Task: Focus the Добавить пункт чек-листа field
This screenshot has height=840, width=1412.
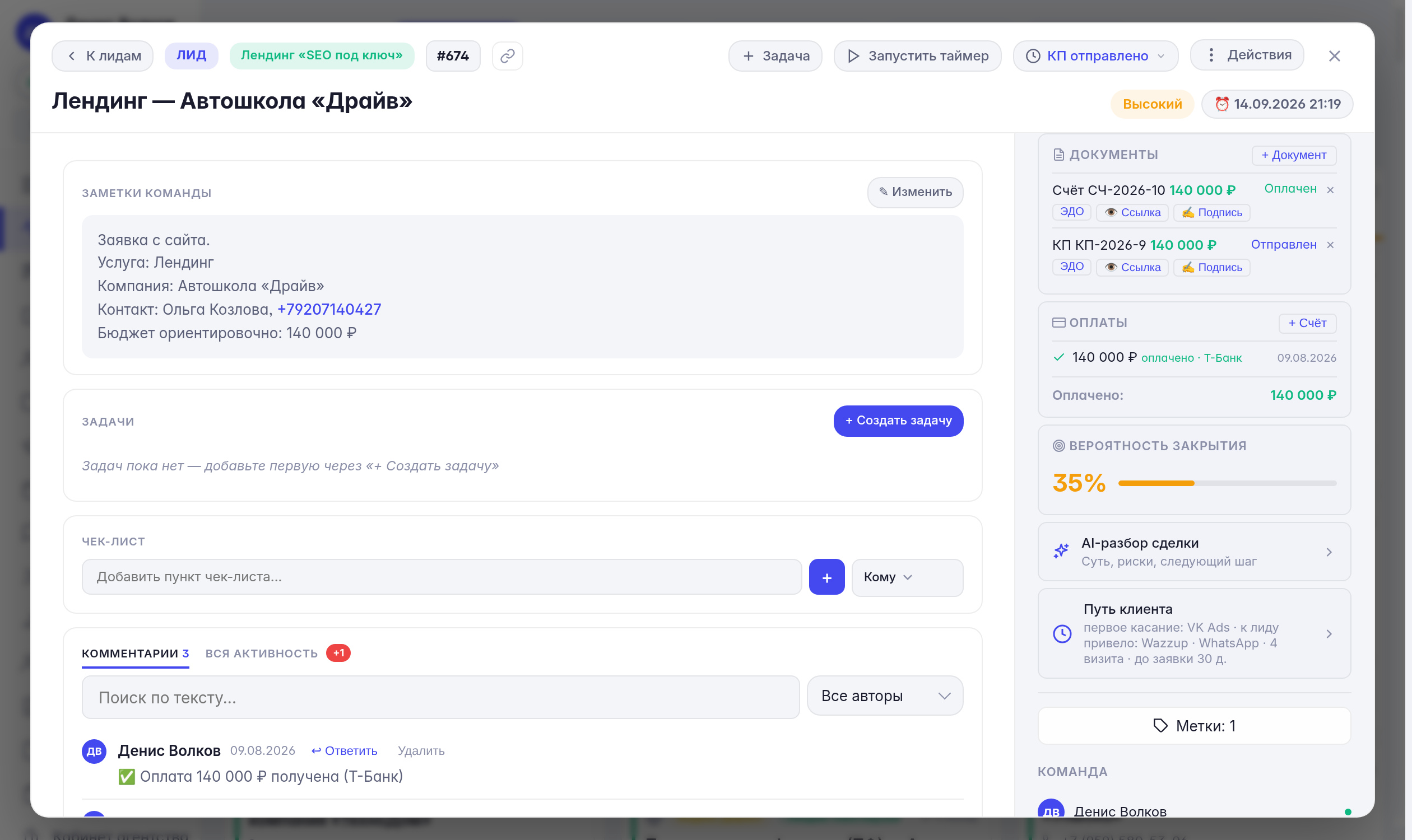Action: point(441,577)
